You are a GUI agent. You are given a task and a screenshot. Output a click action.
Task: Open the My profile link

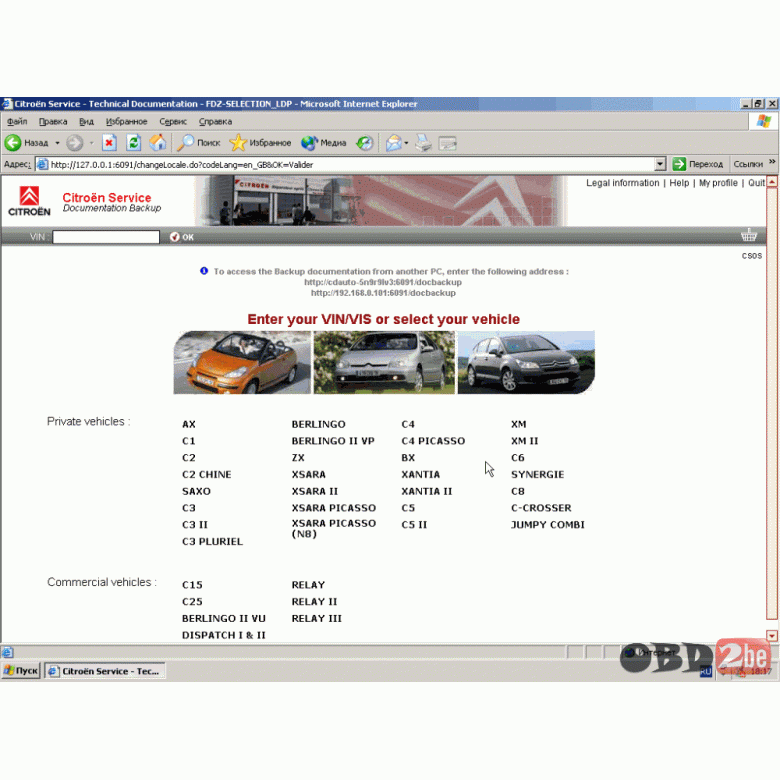point(718,183)
